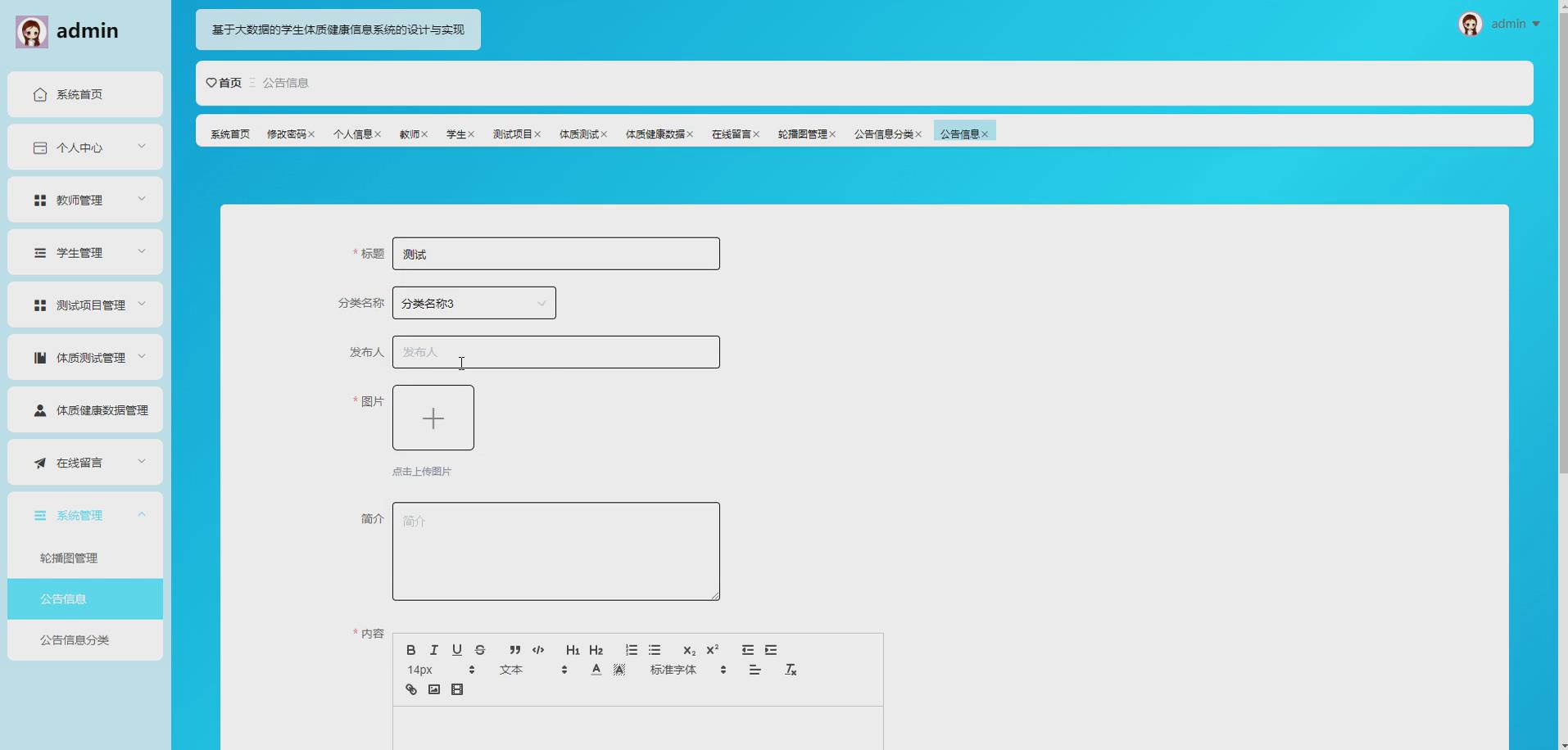Viewport: 1568px width, 750px height.
Task: Insert an ordered list
Action: [x=631, y=650]
